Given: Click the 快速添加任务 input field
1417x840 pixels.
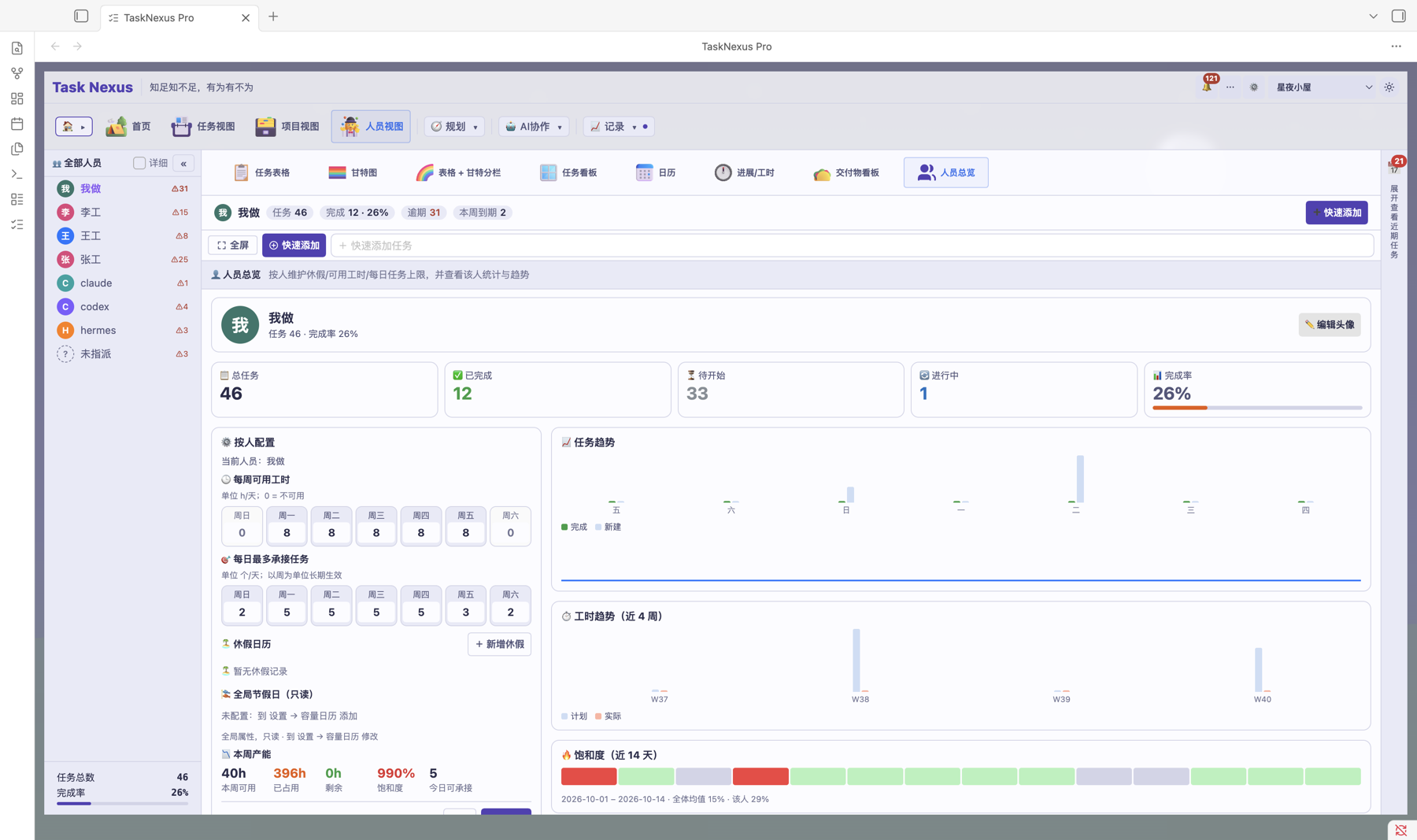Looking at the screenshot, I should [853, 246].
